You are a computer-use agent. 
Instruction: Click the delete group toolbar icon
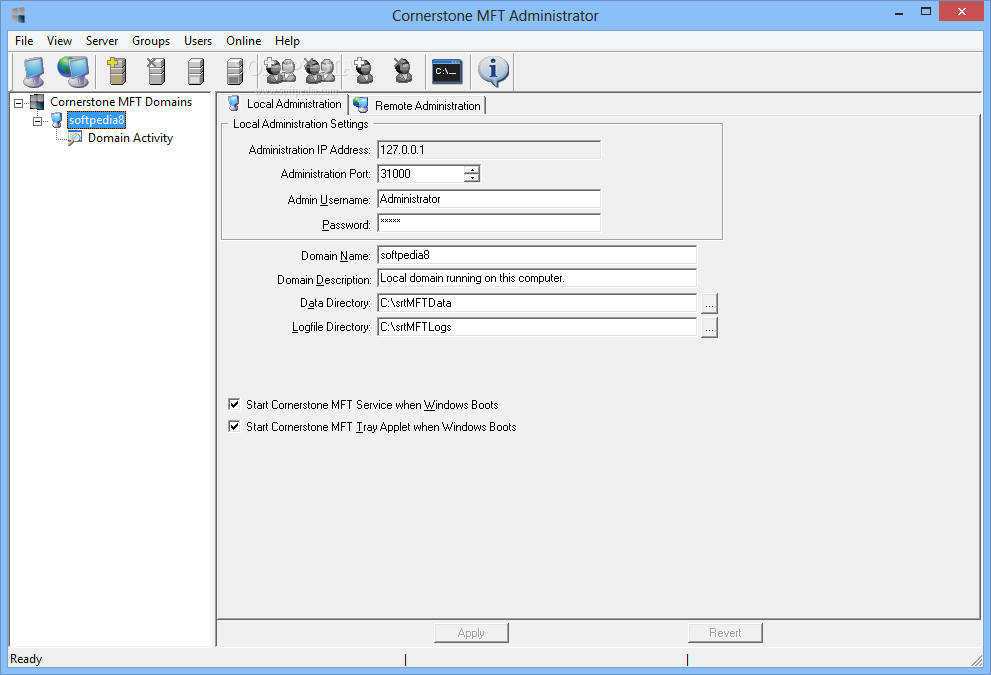pos(320,71)
